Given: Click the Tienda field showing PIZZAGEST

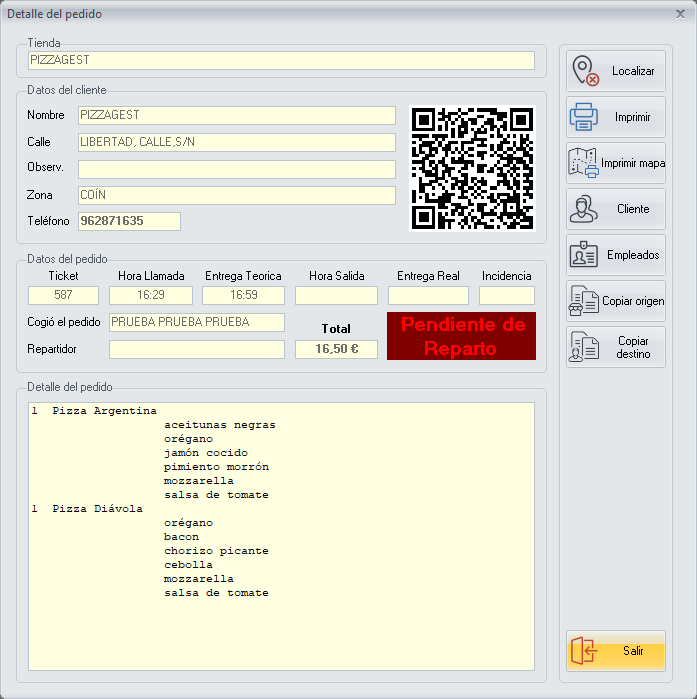Looking at the screenshot, I should (281, 61).
